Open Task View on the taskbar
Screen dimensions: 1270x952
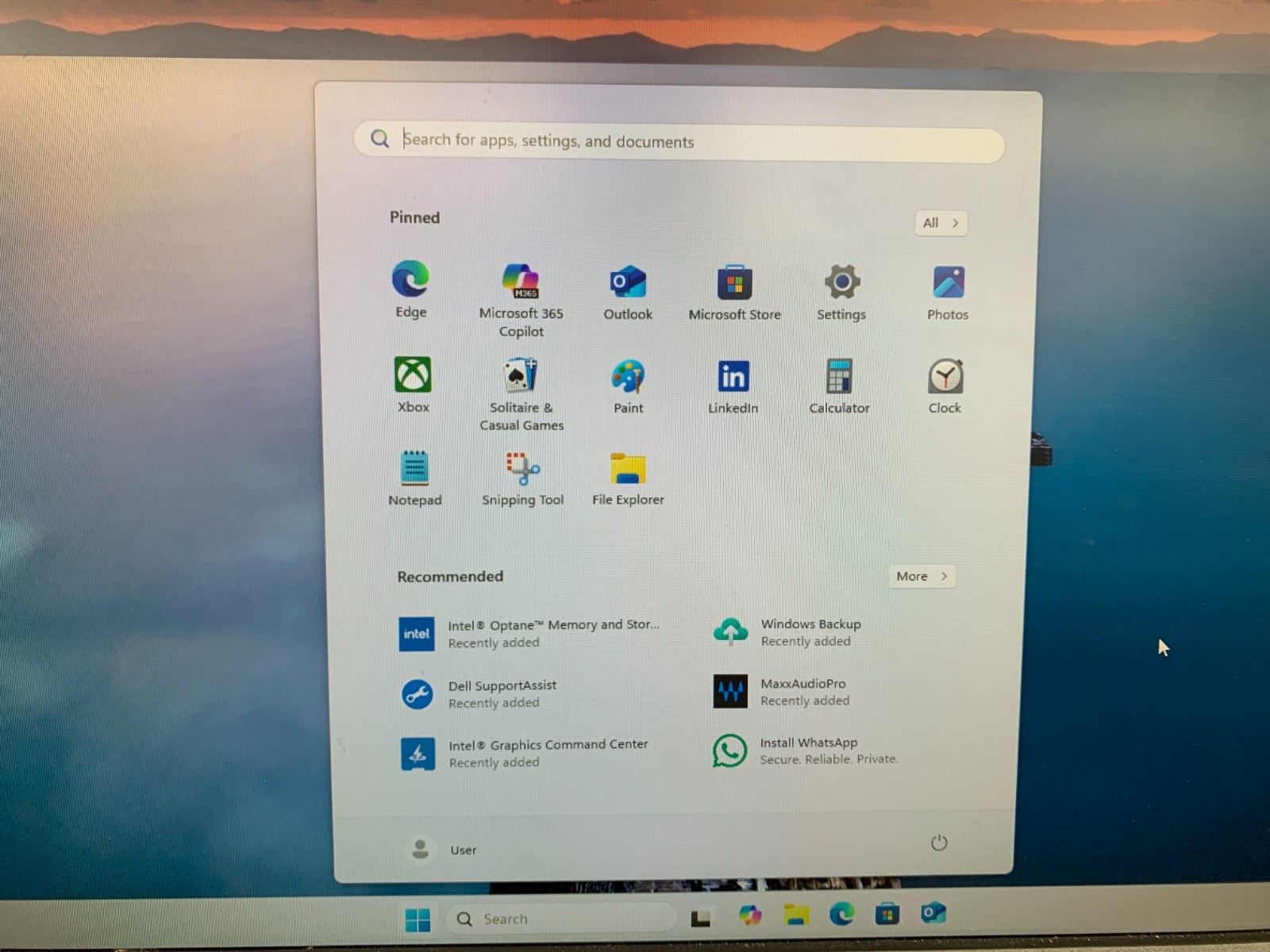coord(700,919)
